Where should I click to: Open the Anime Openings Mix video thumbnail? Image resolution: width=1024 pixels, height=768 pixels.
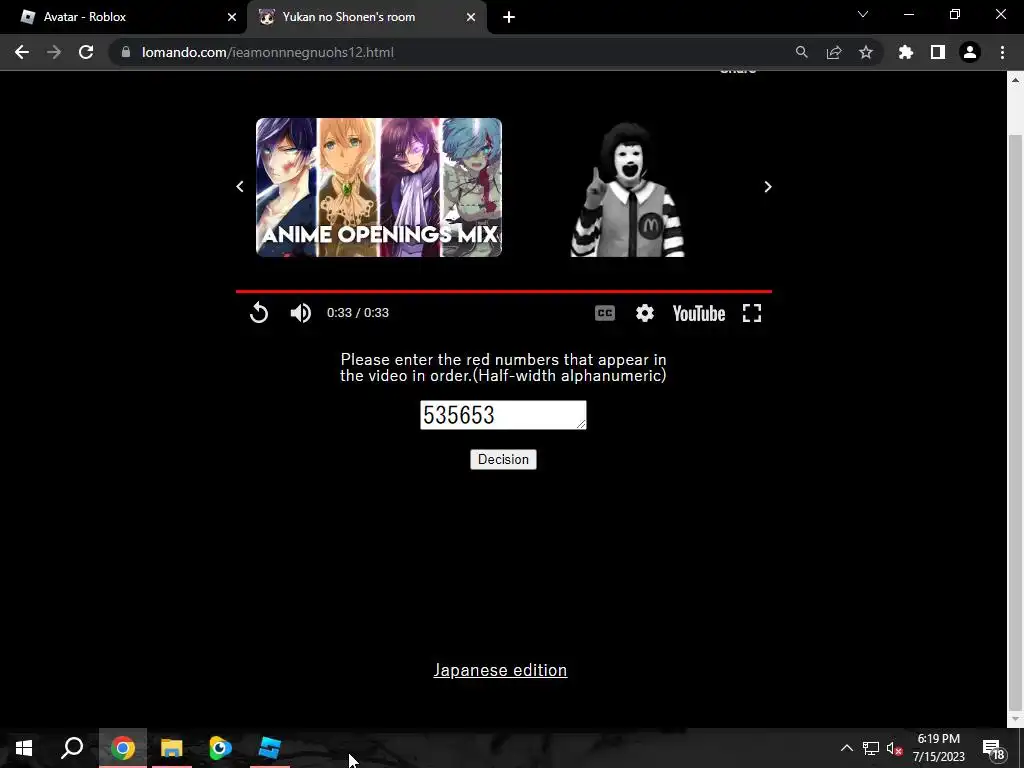coord(379,187)
